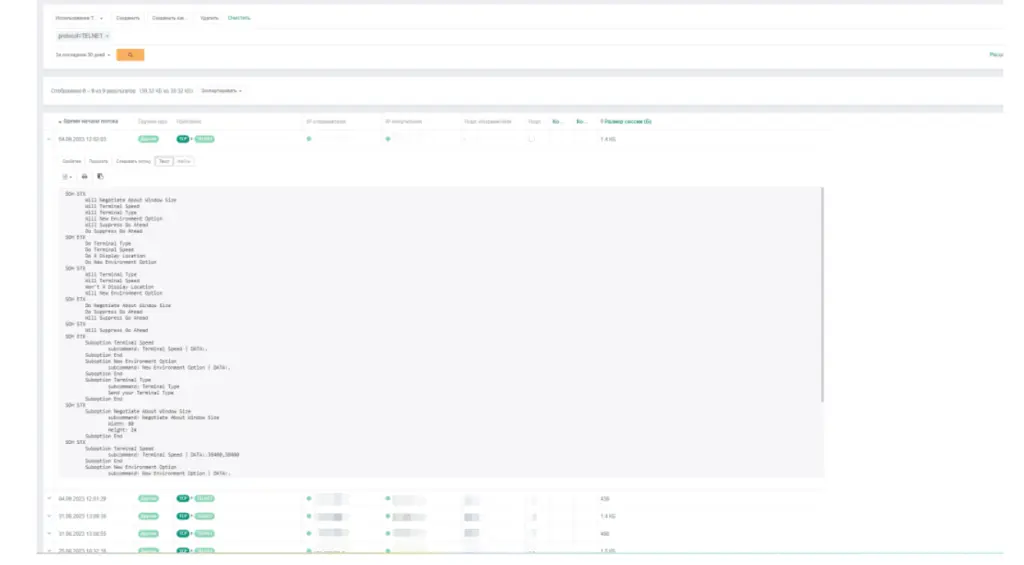Viewport: 1024px width, 565px height.
Task: Click the 'Height: 24' text line
Action: pos(122,430)
